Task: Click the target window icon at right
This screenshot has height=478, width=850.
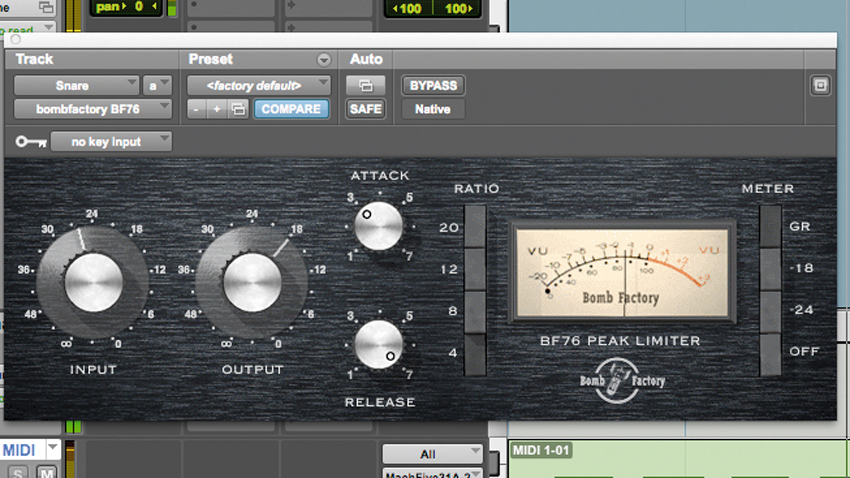Action: (x=820, y=86)
